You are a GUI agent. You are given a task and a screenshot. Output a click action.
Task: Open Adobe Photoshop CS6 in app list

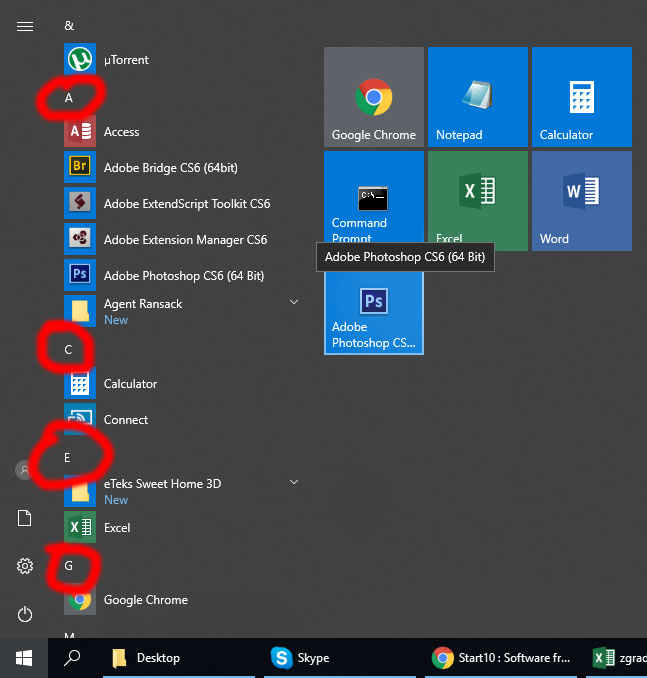click(x=182, y=275)
